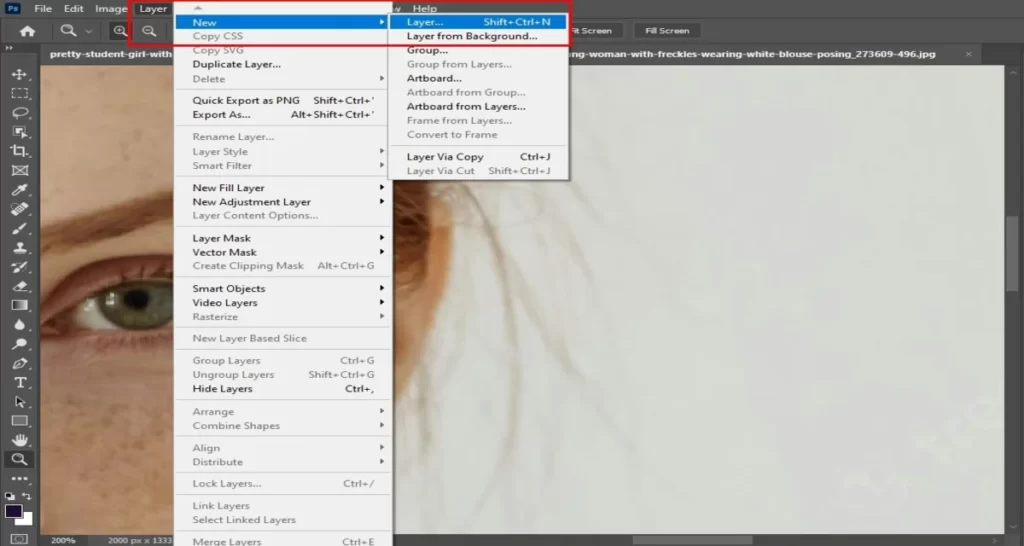Select the Eraser tool
The image size is (1024, 546).
click(20, 286)
